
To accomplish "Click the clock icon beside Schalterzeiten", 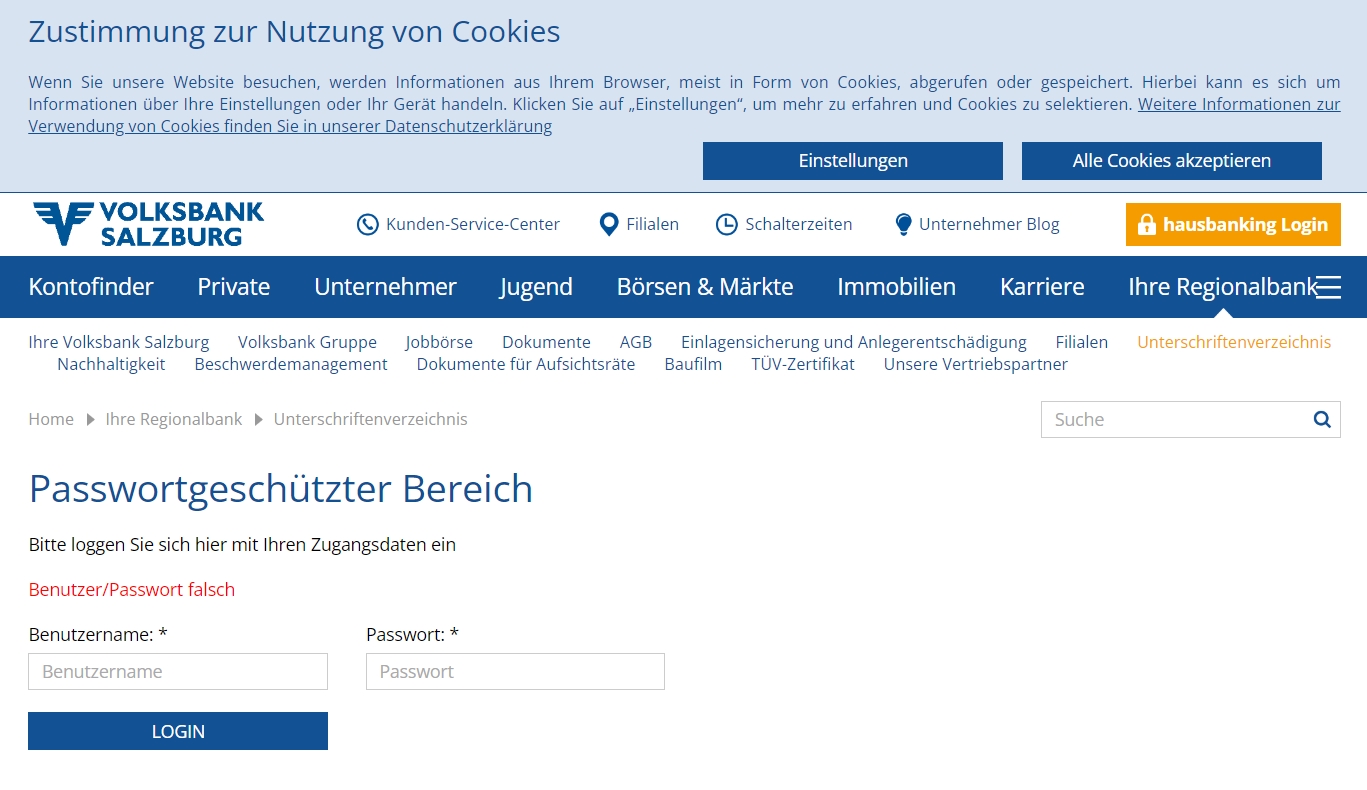I will (727, 224).
